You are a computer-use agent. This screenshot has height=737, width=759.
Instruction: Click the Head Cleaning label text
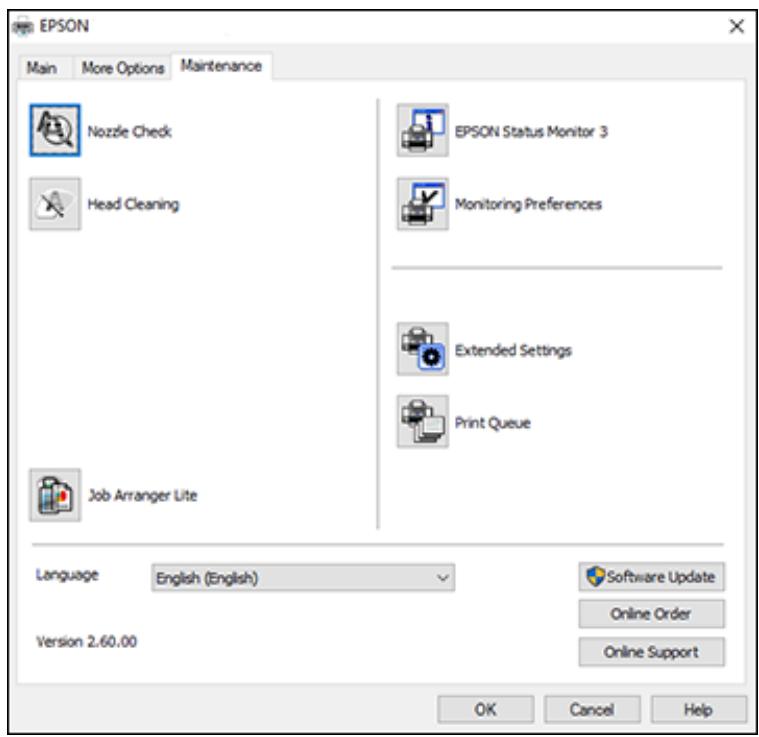coord(133,204)
